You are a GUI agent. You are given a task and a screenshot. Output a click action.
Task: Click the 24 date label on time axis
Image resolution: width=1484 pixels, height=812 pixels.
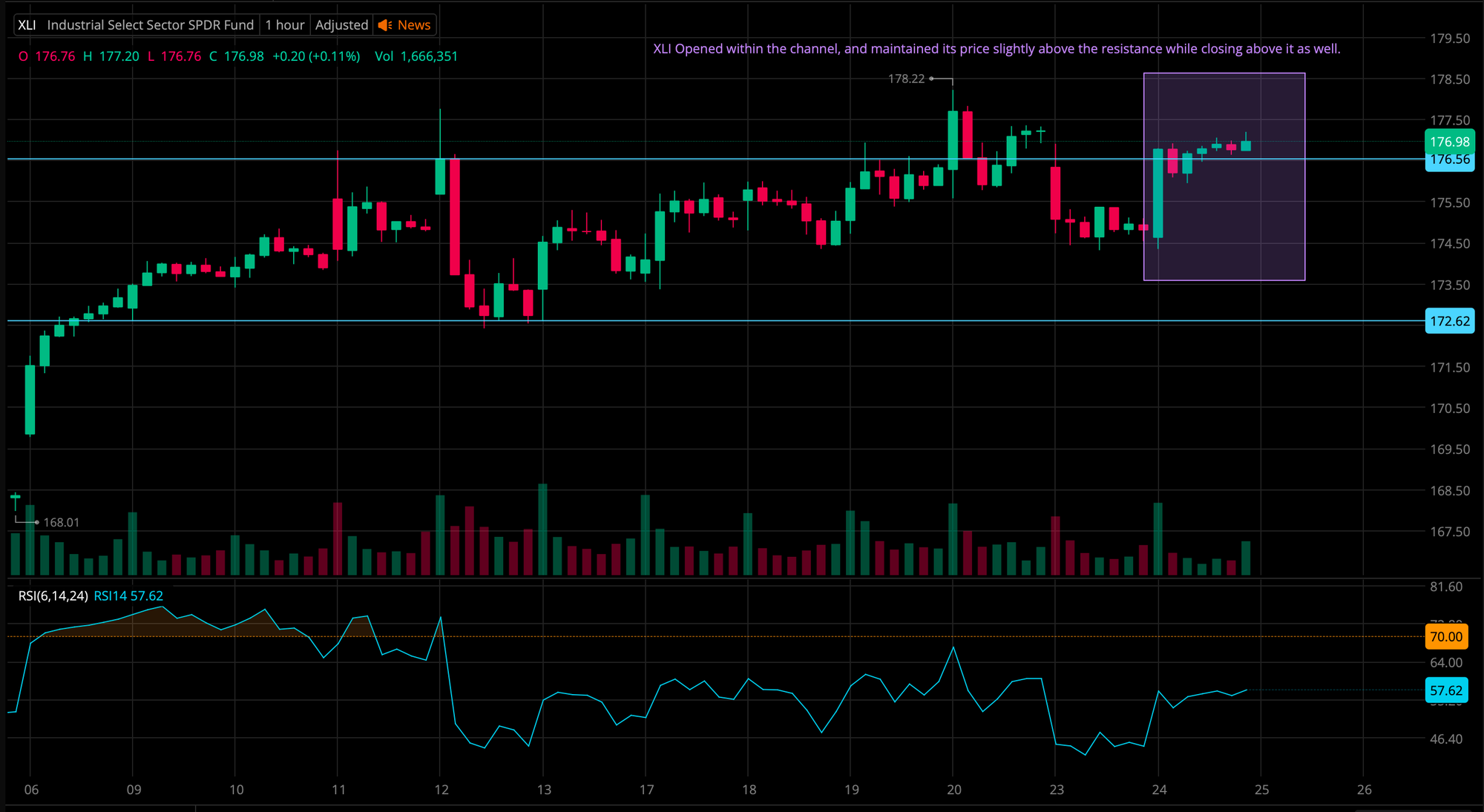(1159, 790)
